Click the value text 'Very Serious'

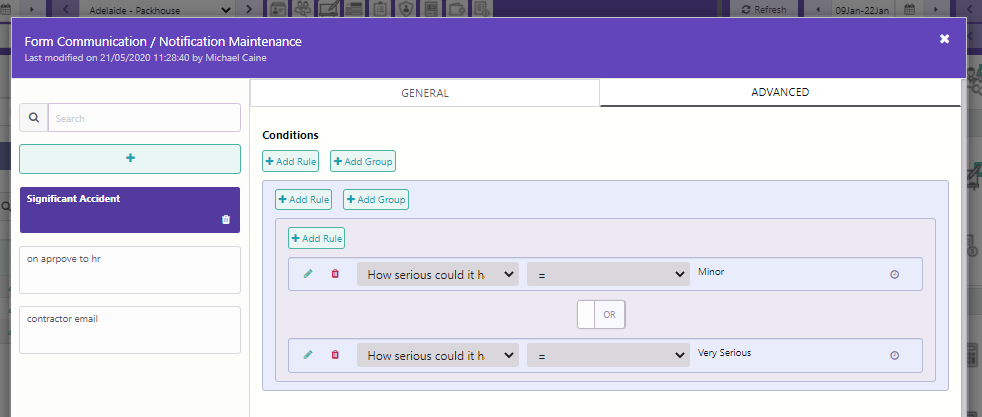pyautogui.click(x=725, y=353)
